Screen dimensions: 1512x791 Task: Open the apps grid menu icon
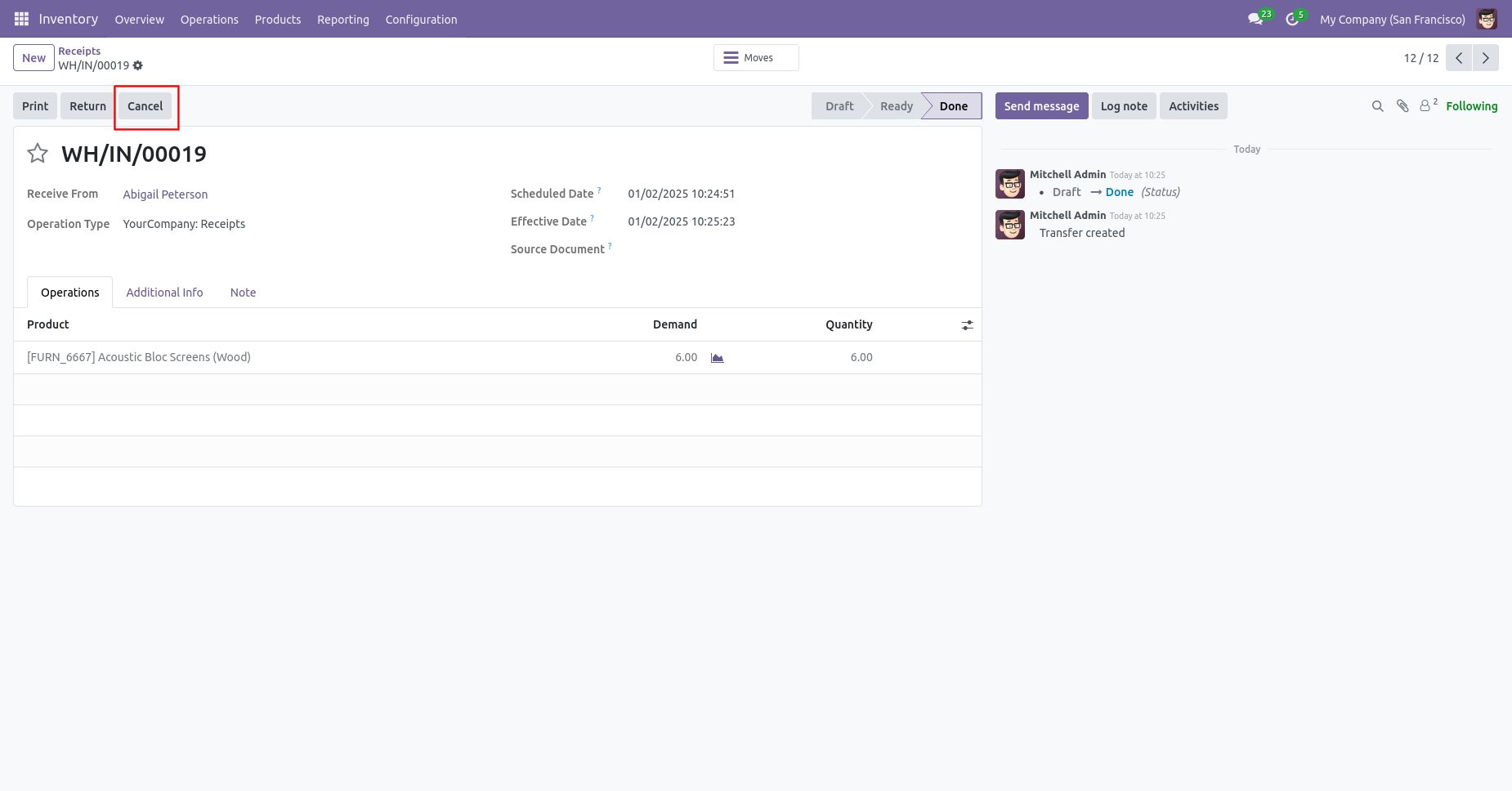click(x=21, y=19)
